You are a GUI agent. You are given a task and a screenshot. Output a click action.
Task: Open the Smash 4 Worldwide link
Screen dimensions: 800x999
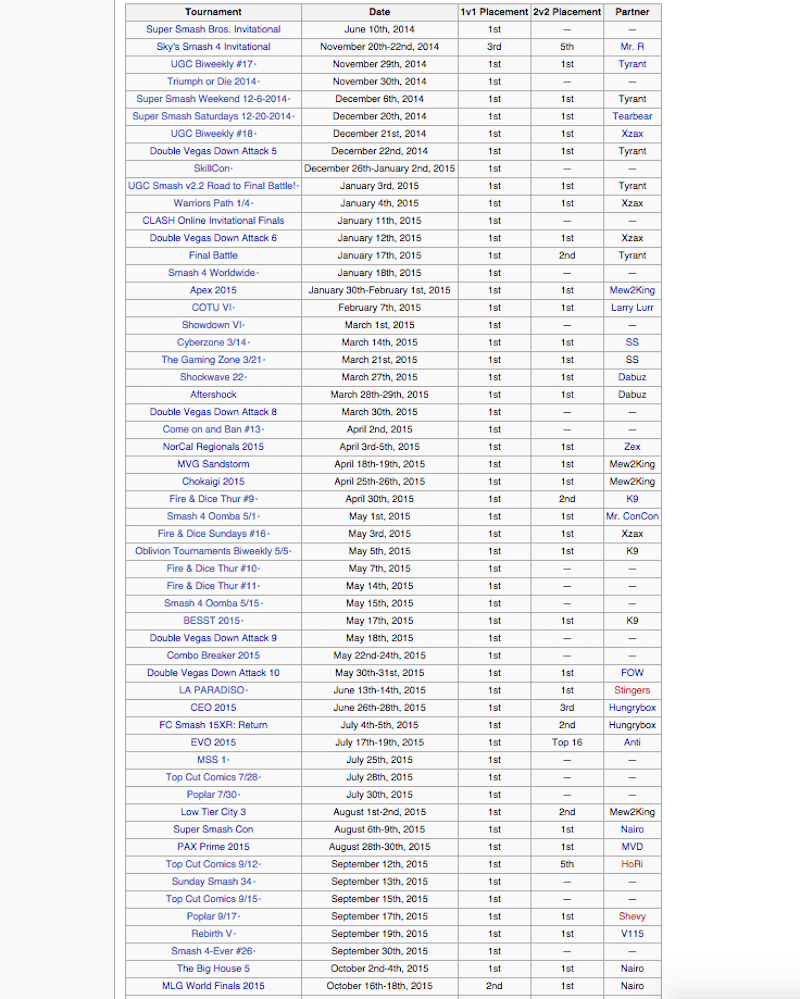(x=212, y=273)
